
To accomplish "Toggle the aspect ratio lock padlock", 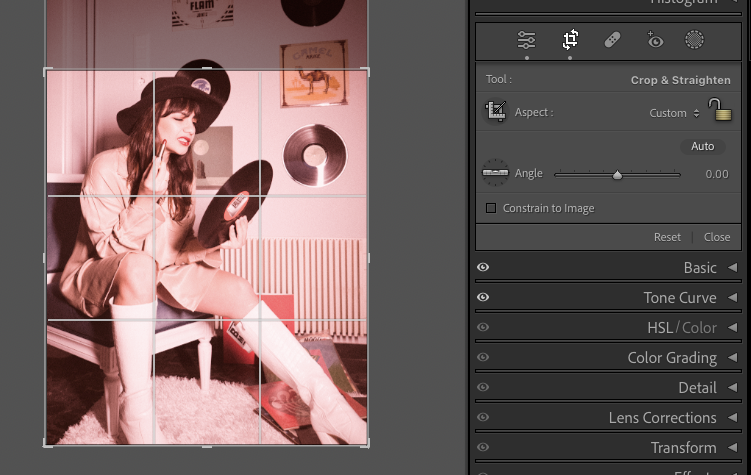I will (x=716, y=110).
